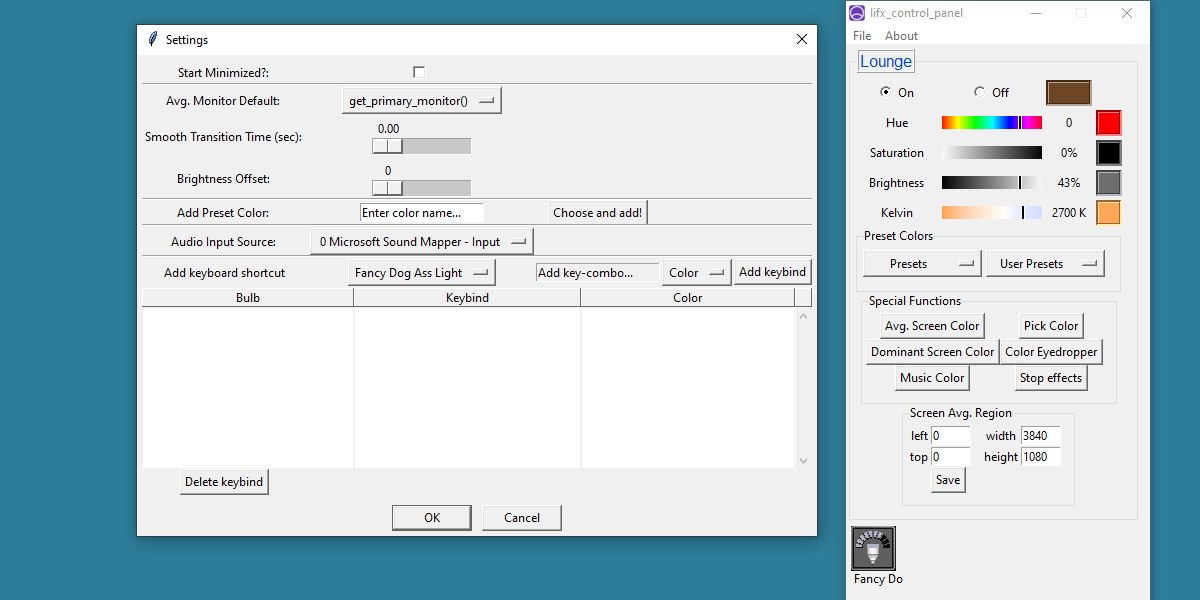The height and width of the screenshot is (600, 1200).
Task: Click the Lounge group label
Action: pos(886,61)
